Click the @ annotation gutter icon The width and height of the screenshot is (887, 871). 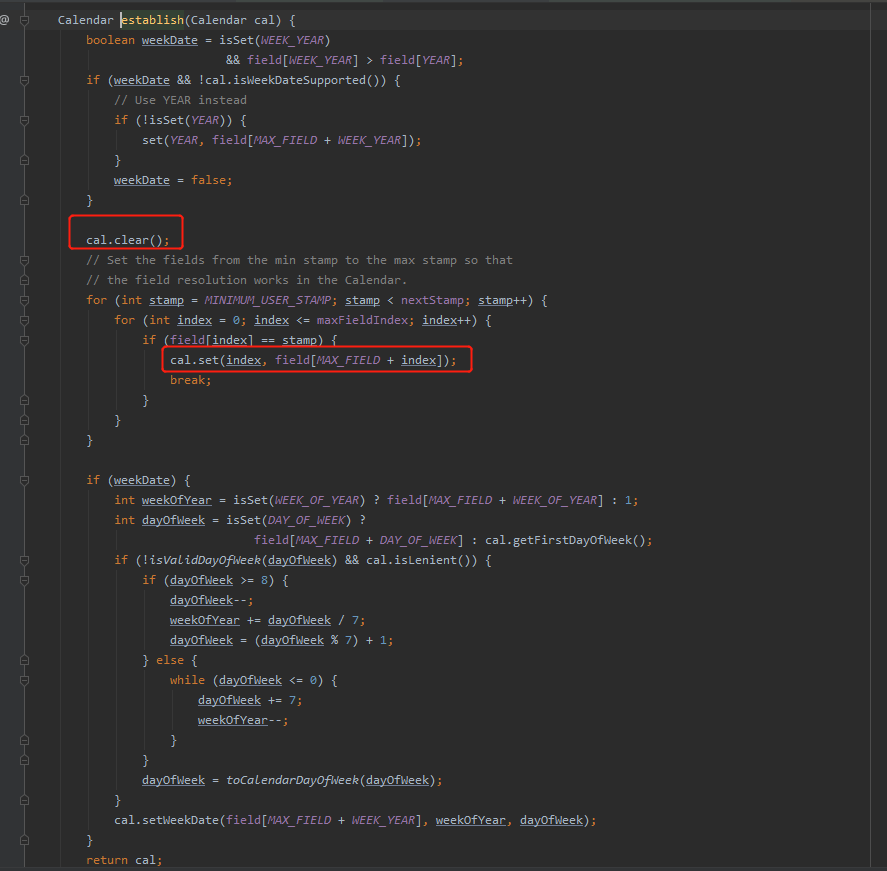click(x=5, y=19)
